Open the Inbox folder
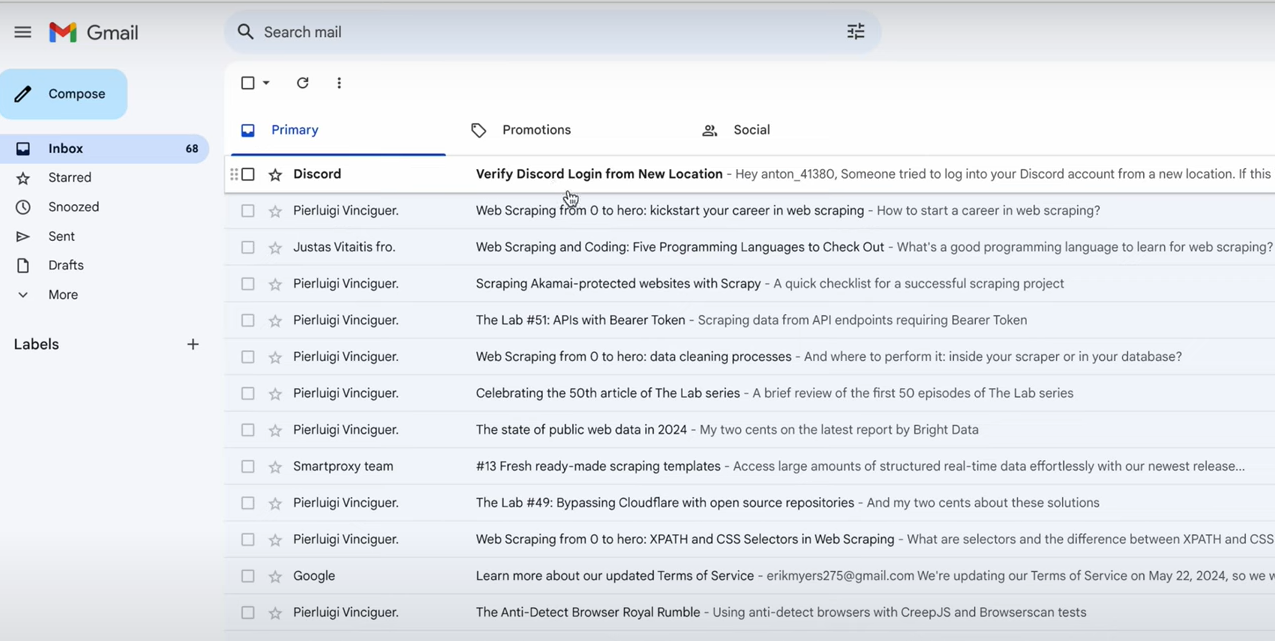 coord(104,148)
